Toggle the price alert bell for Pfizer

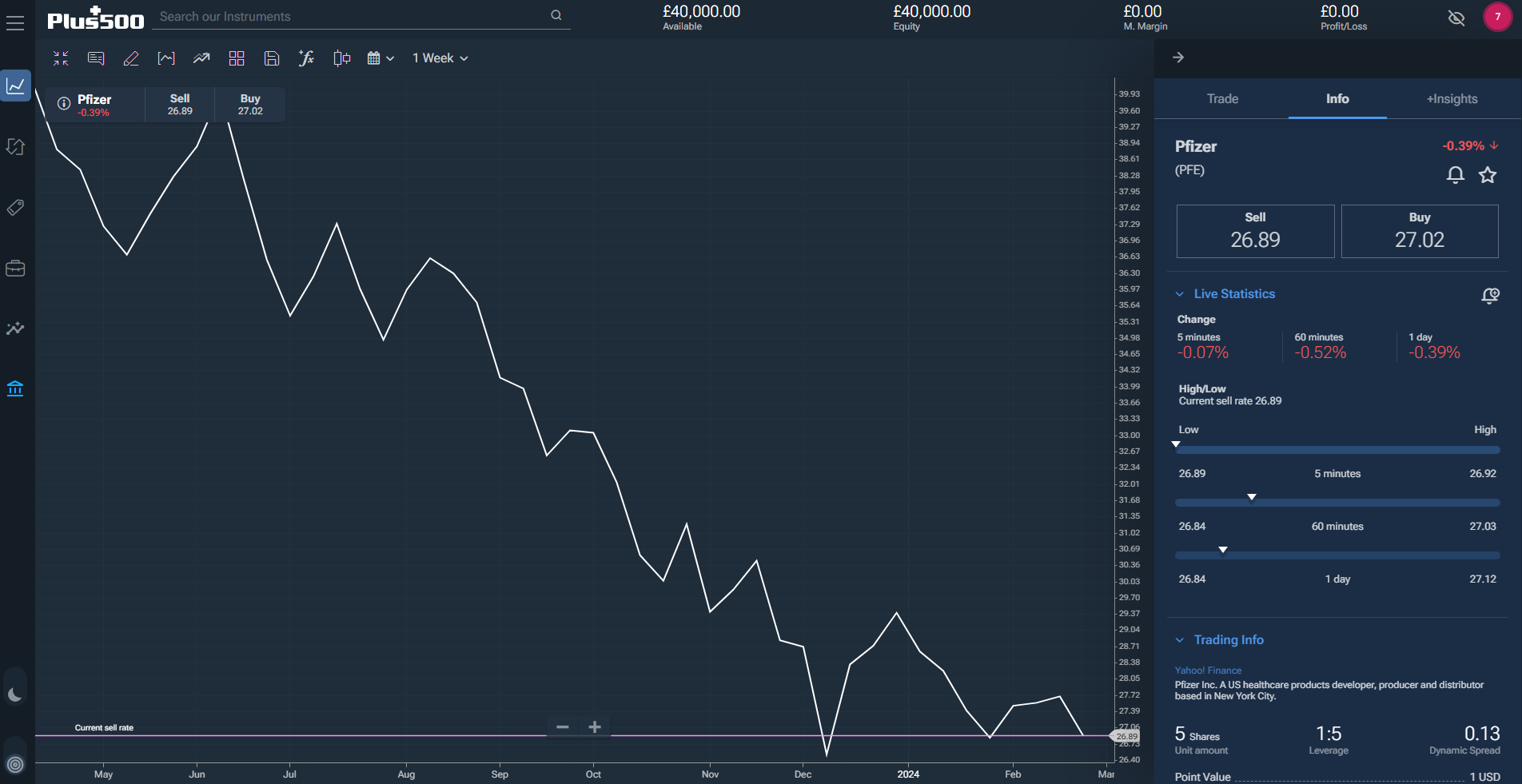[1455, 175]
